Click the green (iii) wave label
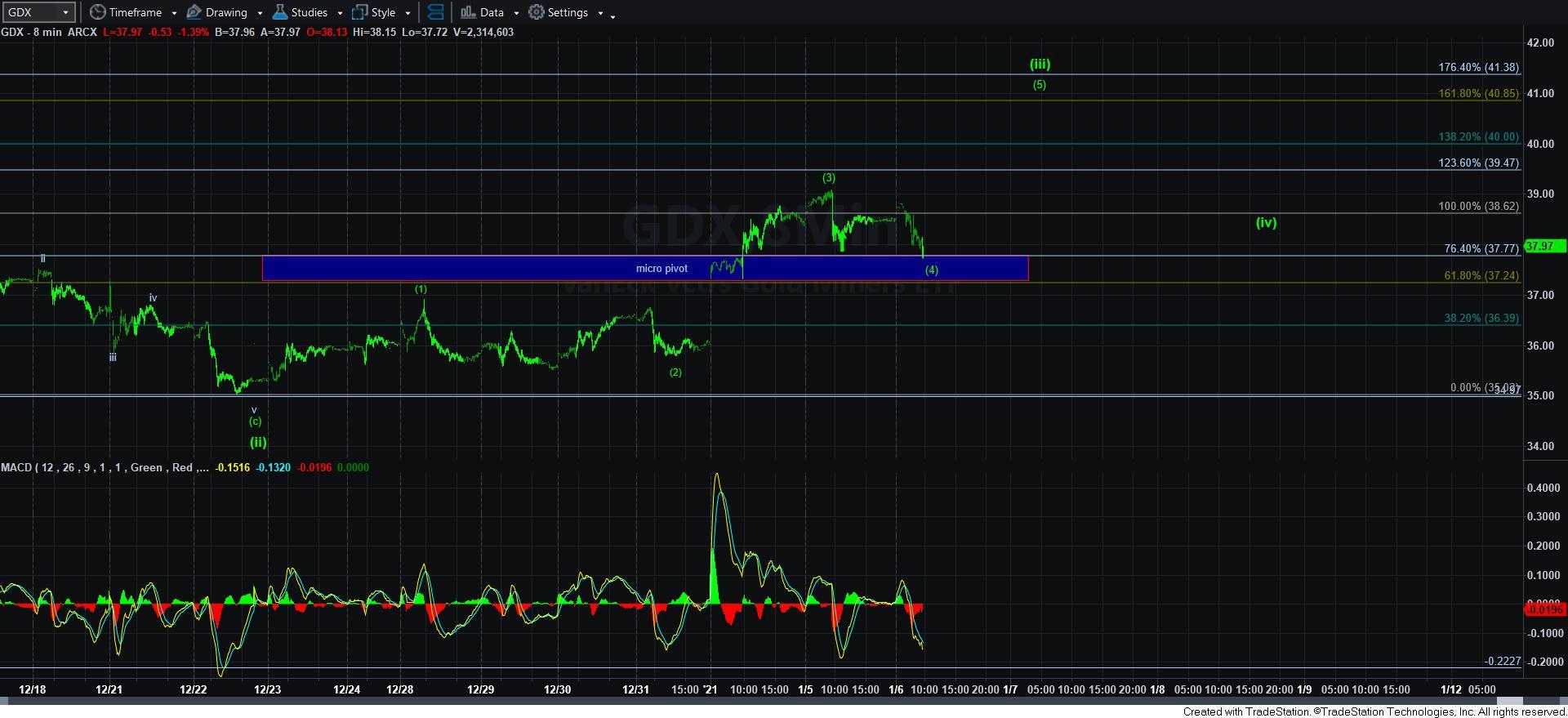This screenshot has height=718, width=1568. tap(1040, 64)
